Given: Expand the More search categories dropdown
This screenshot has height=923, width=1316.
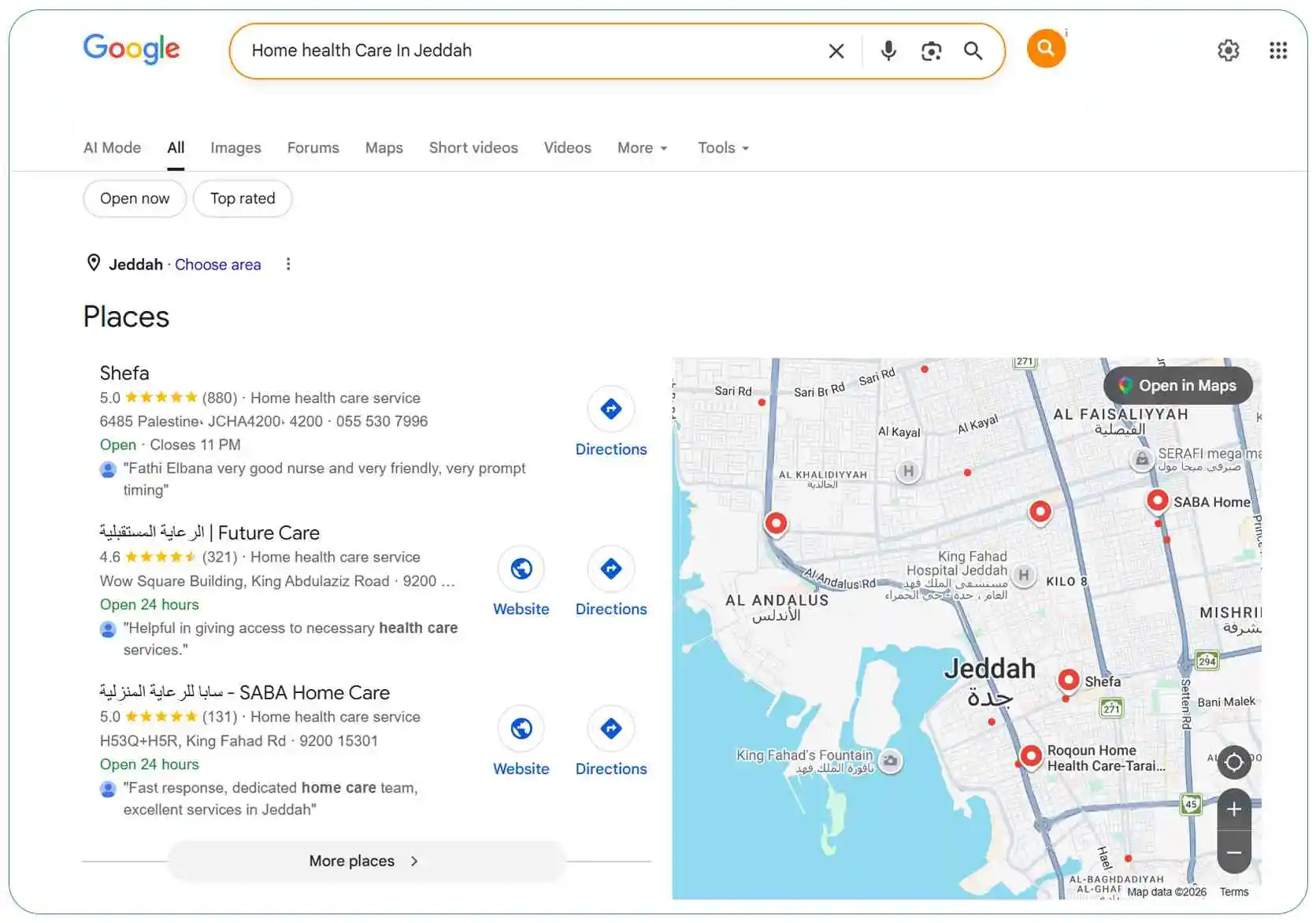Looking at the screenshot, I should pyautogui.click(x=643, y=148).
